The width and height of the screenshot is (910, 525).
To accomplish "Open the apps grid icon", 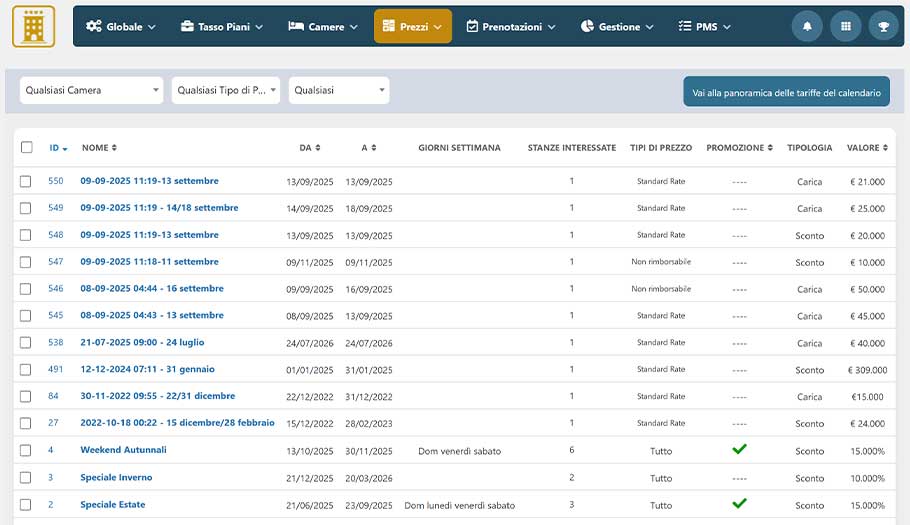I will click(x=846, y=27).
